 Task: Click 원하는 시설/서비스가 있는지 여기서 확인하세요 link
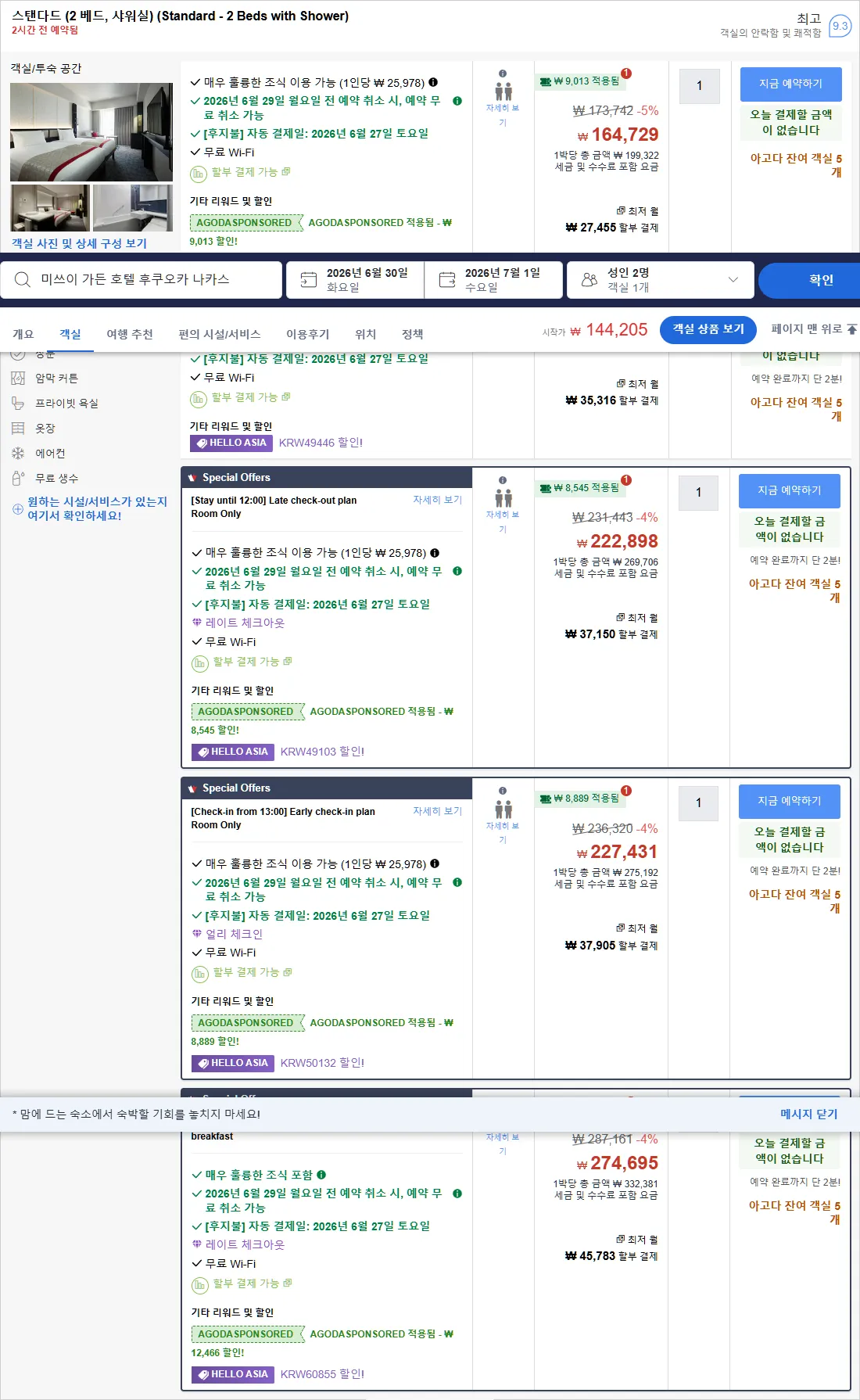click(x=98, y=508)
